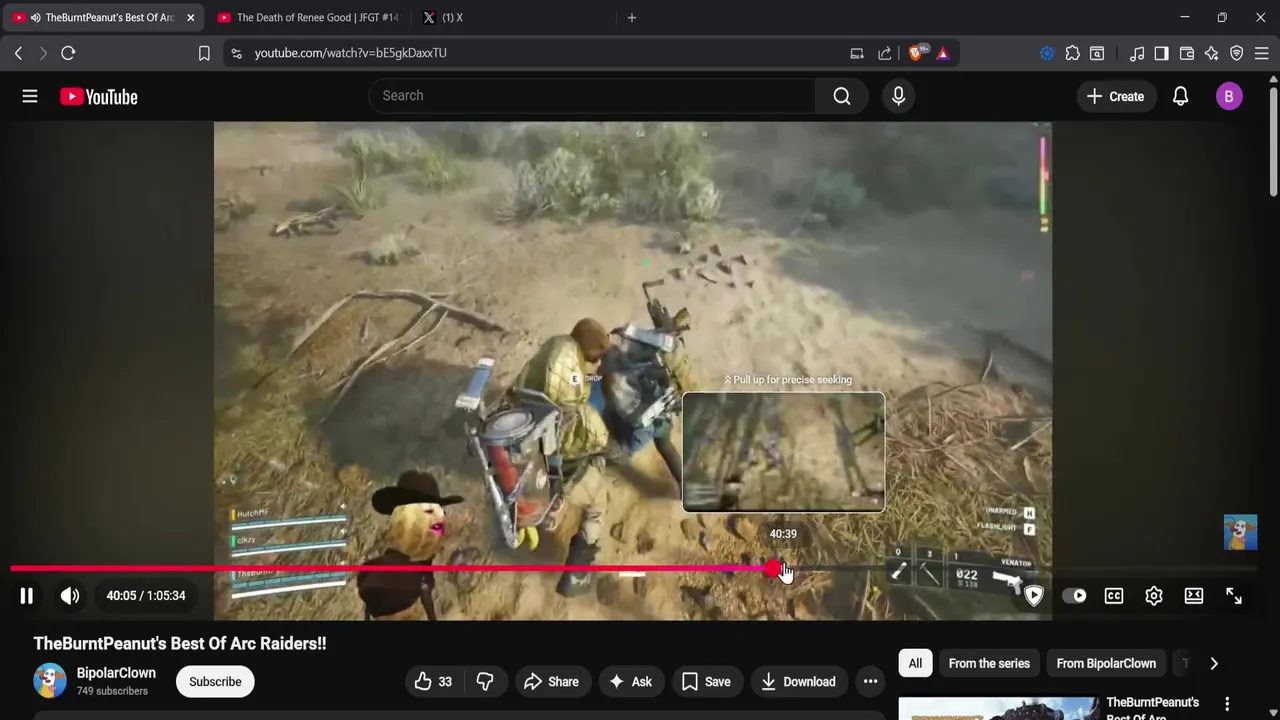Viewport: 1280px width, 720px height.
Task: Go forward in browser history
Action: pos(43,53)
